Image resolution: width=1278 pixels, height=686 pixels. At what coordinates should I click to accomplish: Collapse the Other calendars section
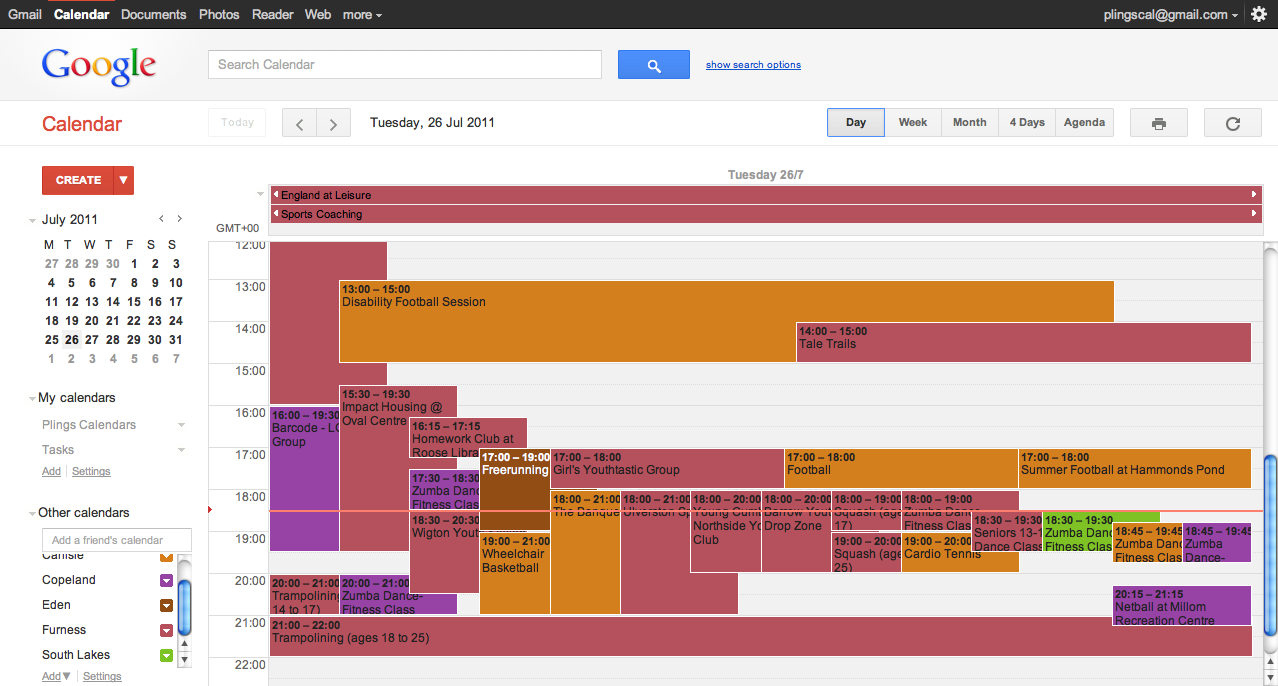(x=33, y=513)
